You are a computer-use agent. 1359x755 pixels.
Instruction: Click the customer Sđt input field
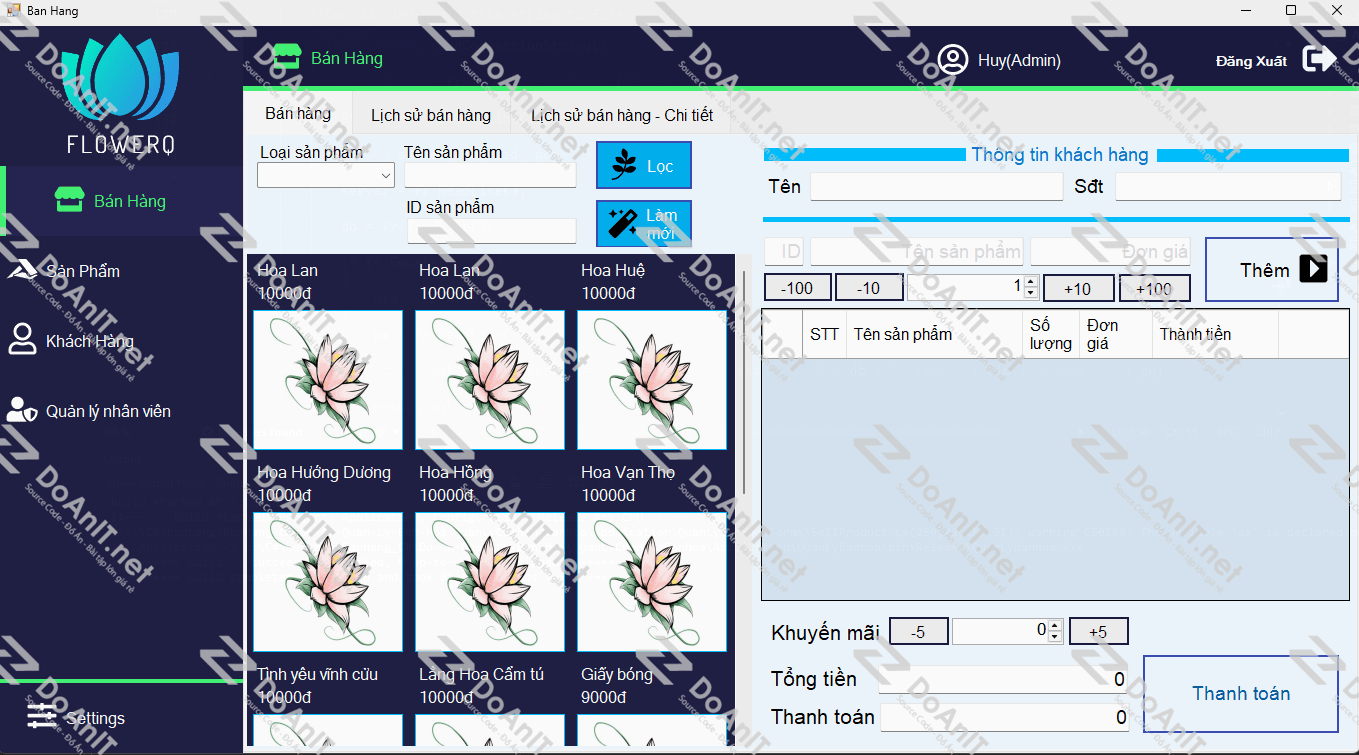click(x=1228, y=187)
